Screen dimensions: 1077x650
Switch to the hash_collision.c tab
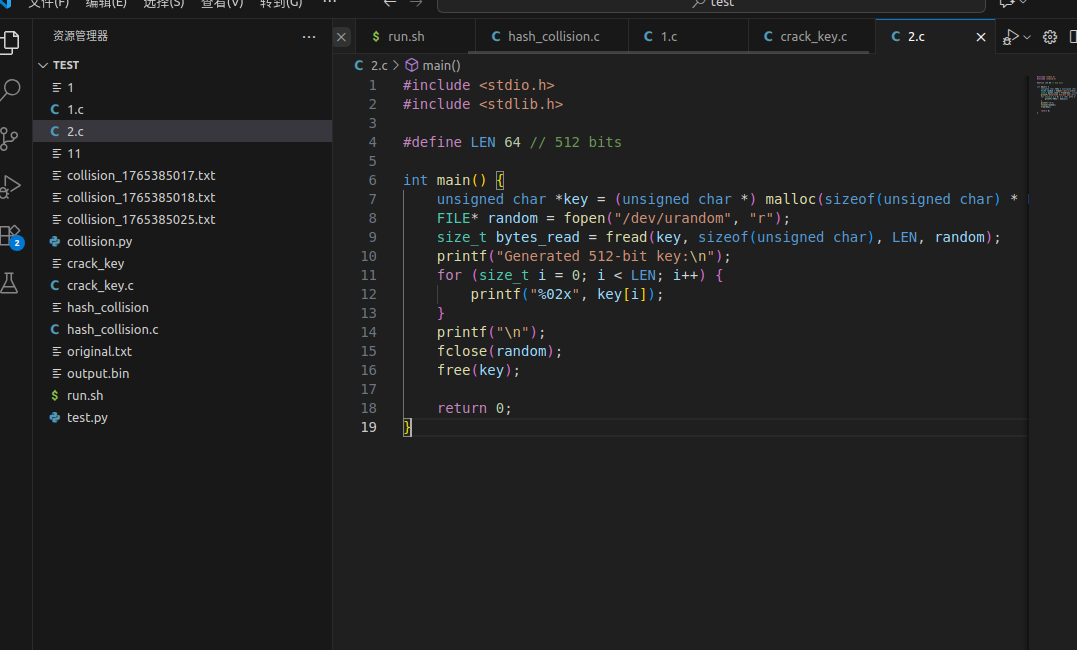point(552,36)
